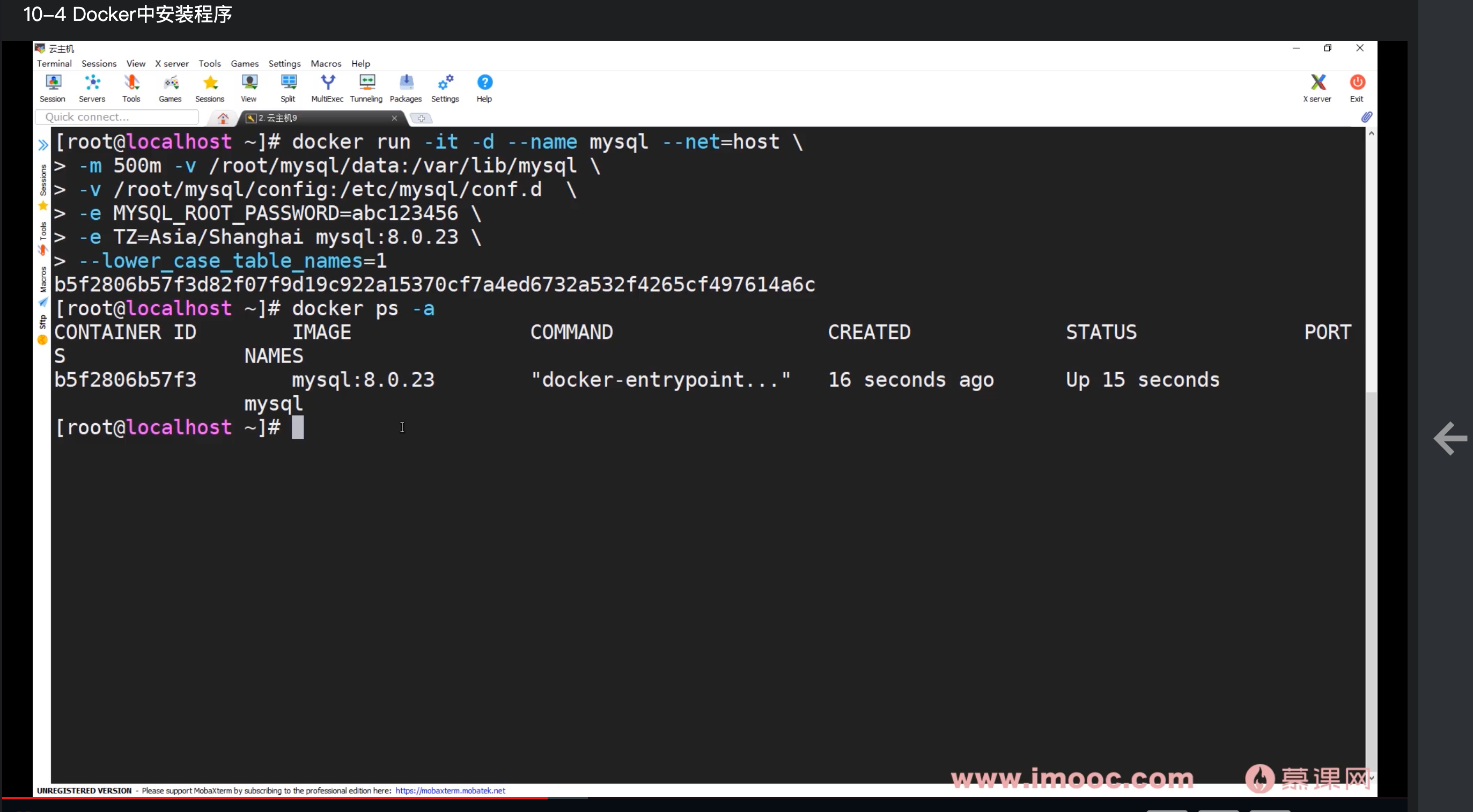
Task: Open the Macros menu
Action: coord(326,63)
